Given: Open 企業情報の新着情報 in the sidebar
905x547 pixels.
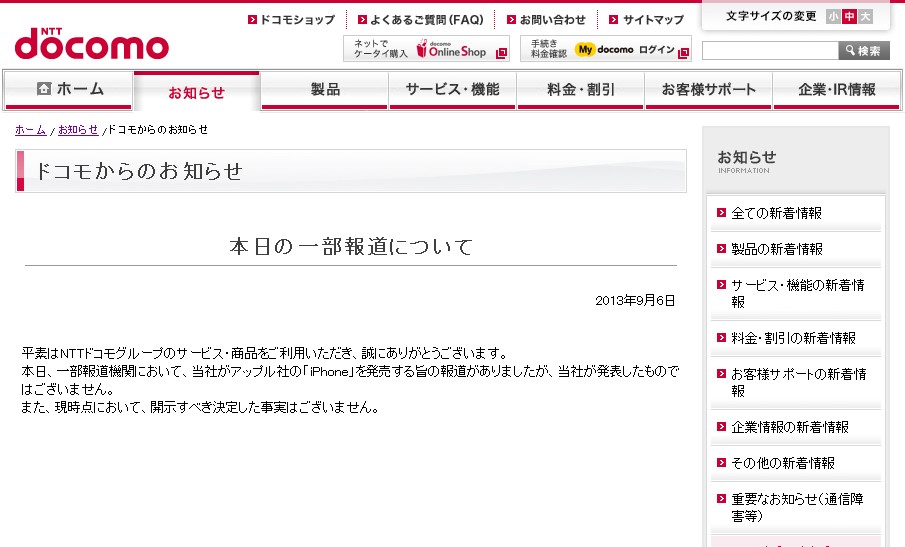Looking at the screenshot, I should point(790,427).
